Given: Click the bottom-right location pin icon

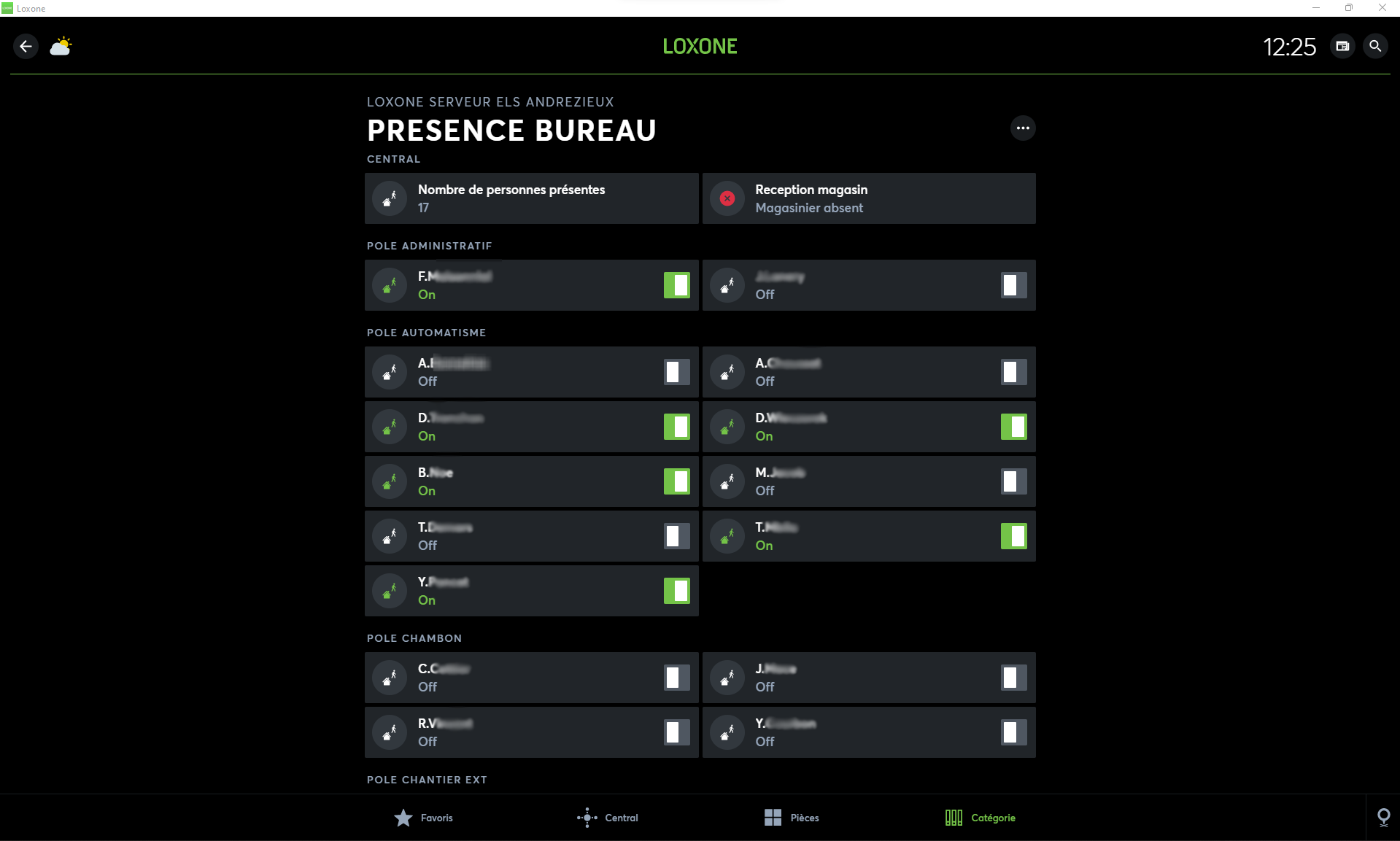Looking at the screenshot, I should (1383, 817).
